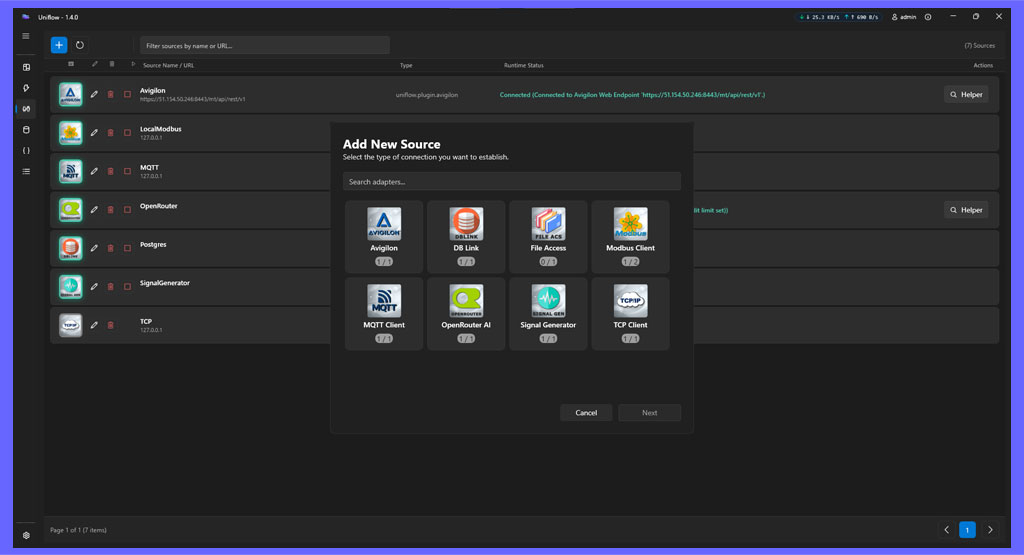Toggle the stop square for Avigilon source

(x=127, y=95)
